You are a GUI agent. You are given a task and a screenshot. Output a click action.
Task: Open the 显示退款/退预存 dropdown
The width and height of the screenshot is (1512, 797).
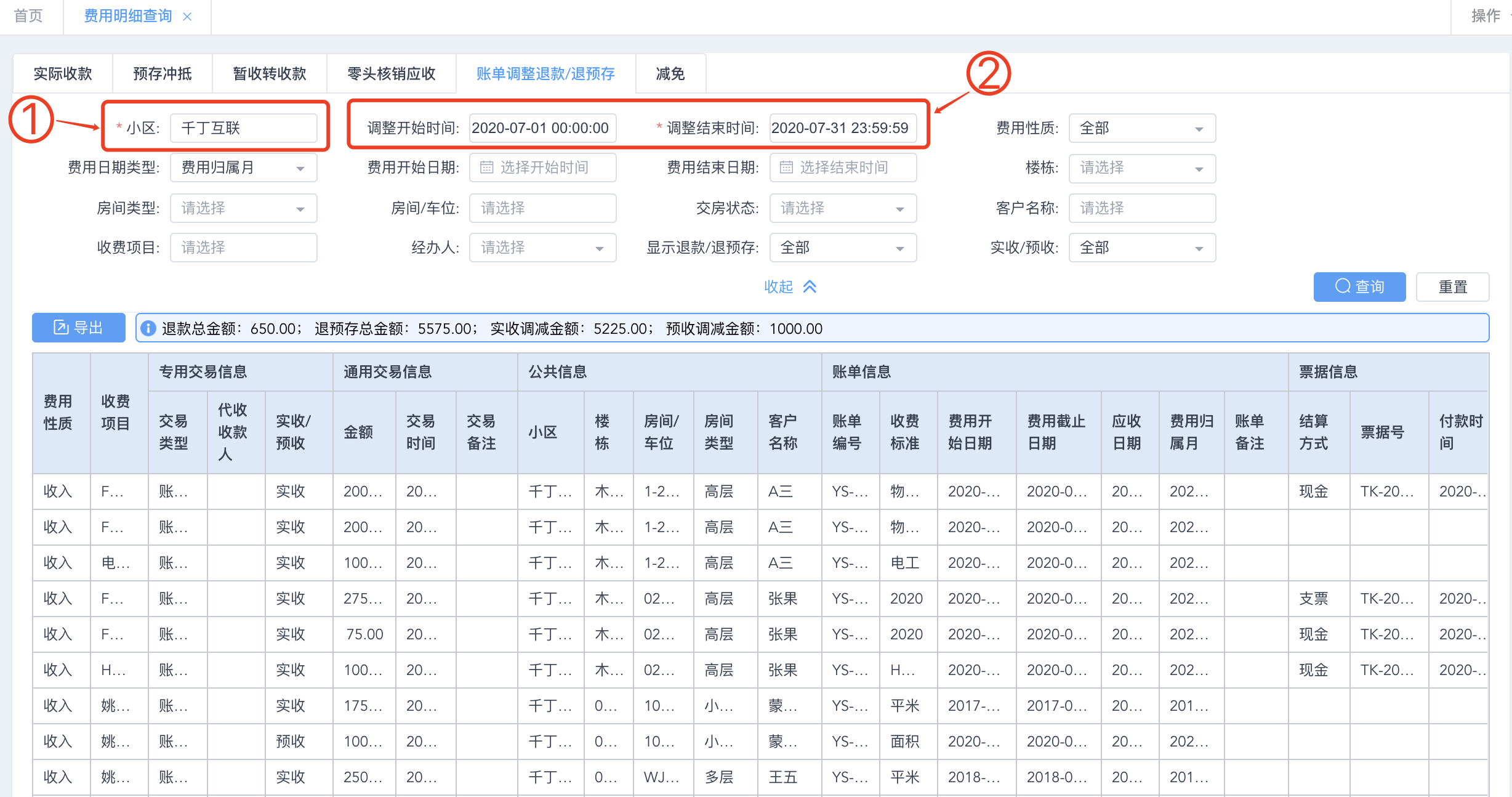click(x=842, y=248)
